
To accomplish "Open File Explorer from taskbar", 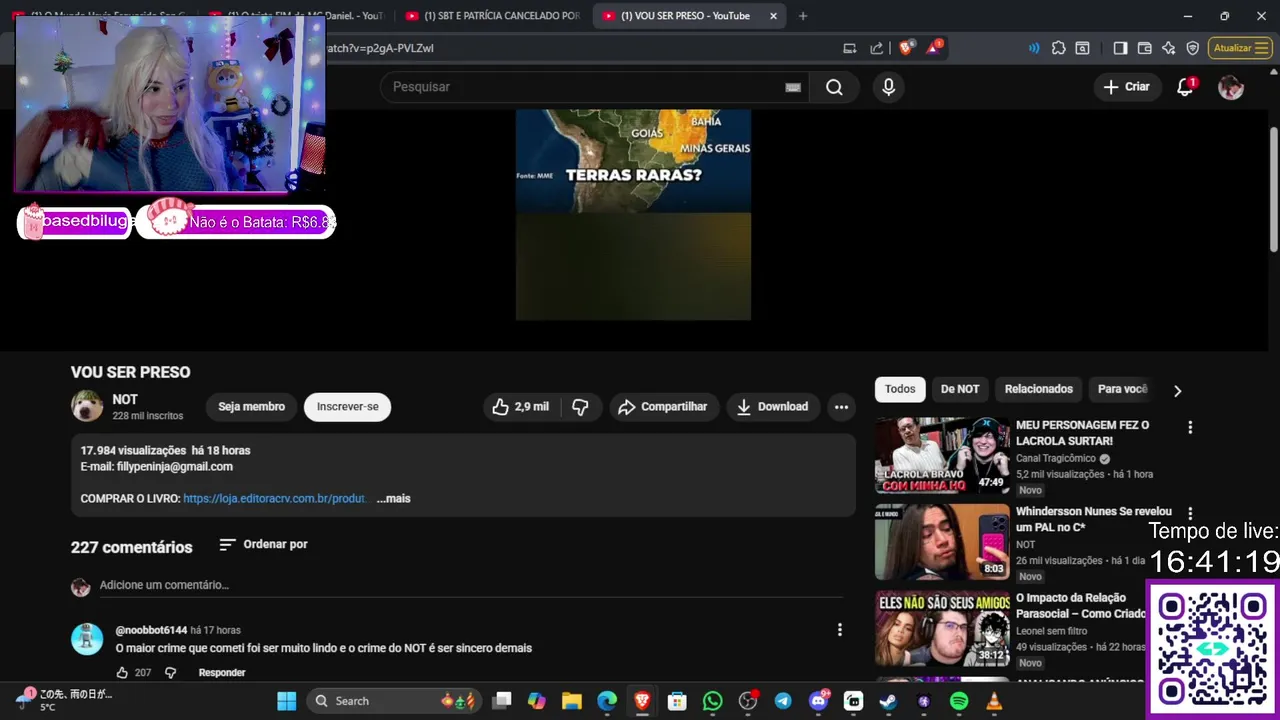I will (572, 701).
